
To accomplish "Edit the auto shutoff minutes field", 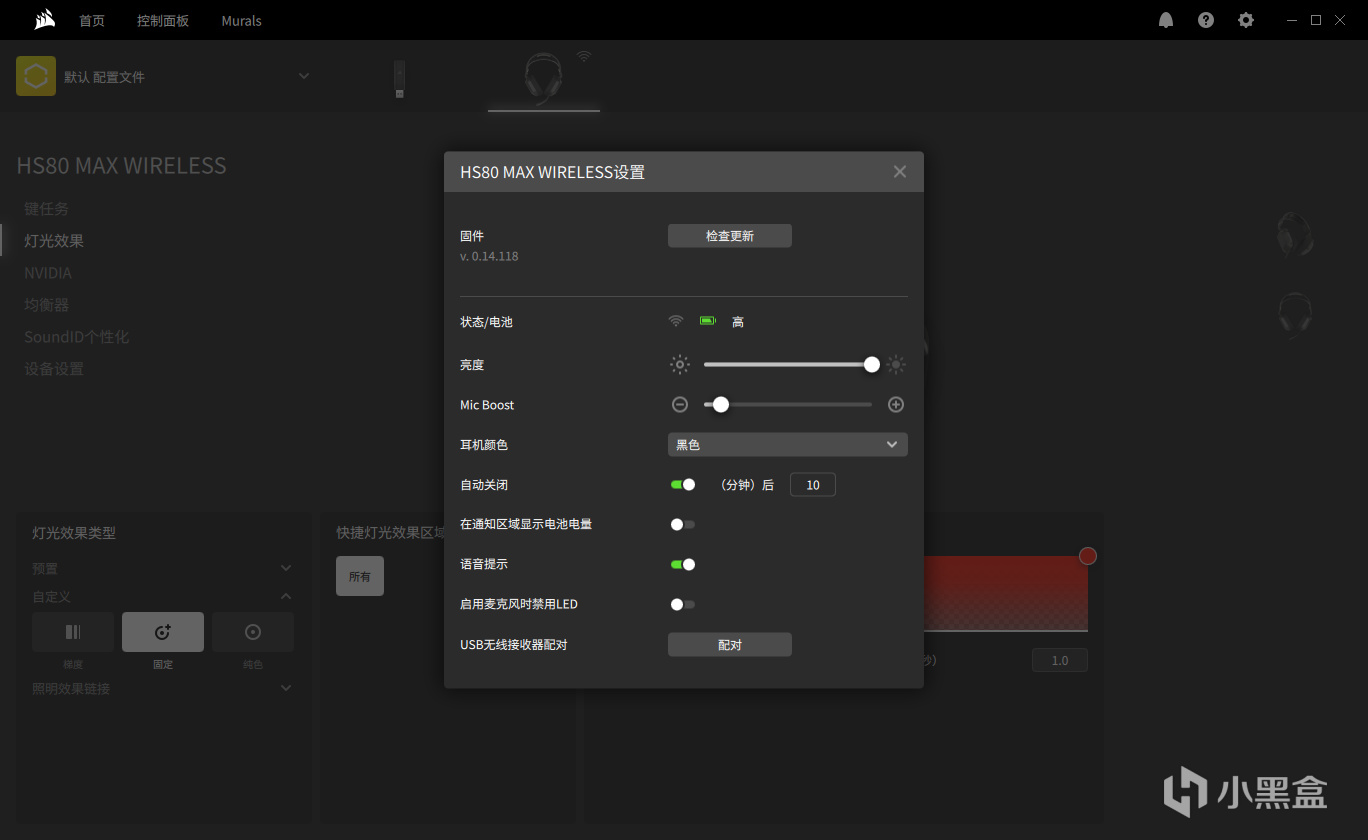I will [813, 485].
